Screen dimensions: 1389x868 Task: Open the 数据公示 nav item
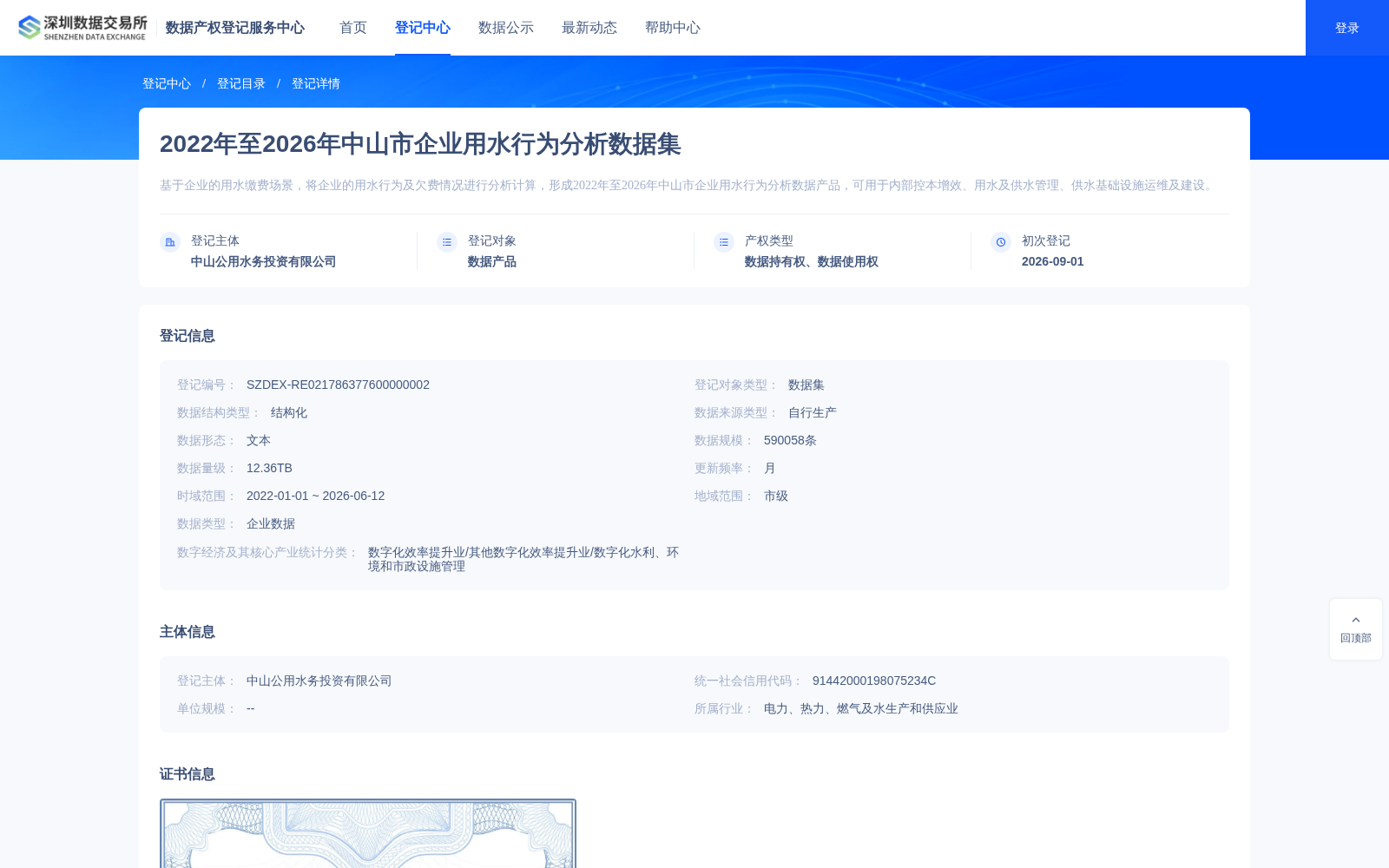506,28
